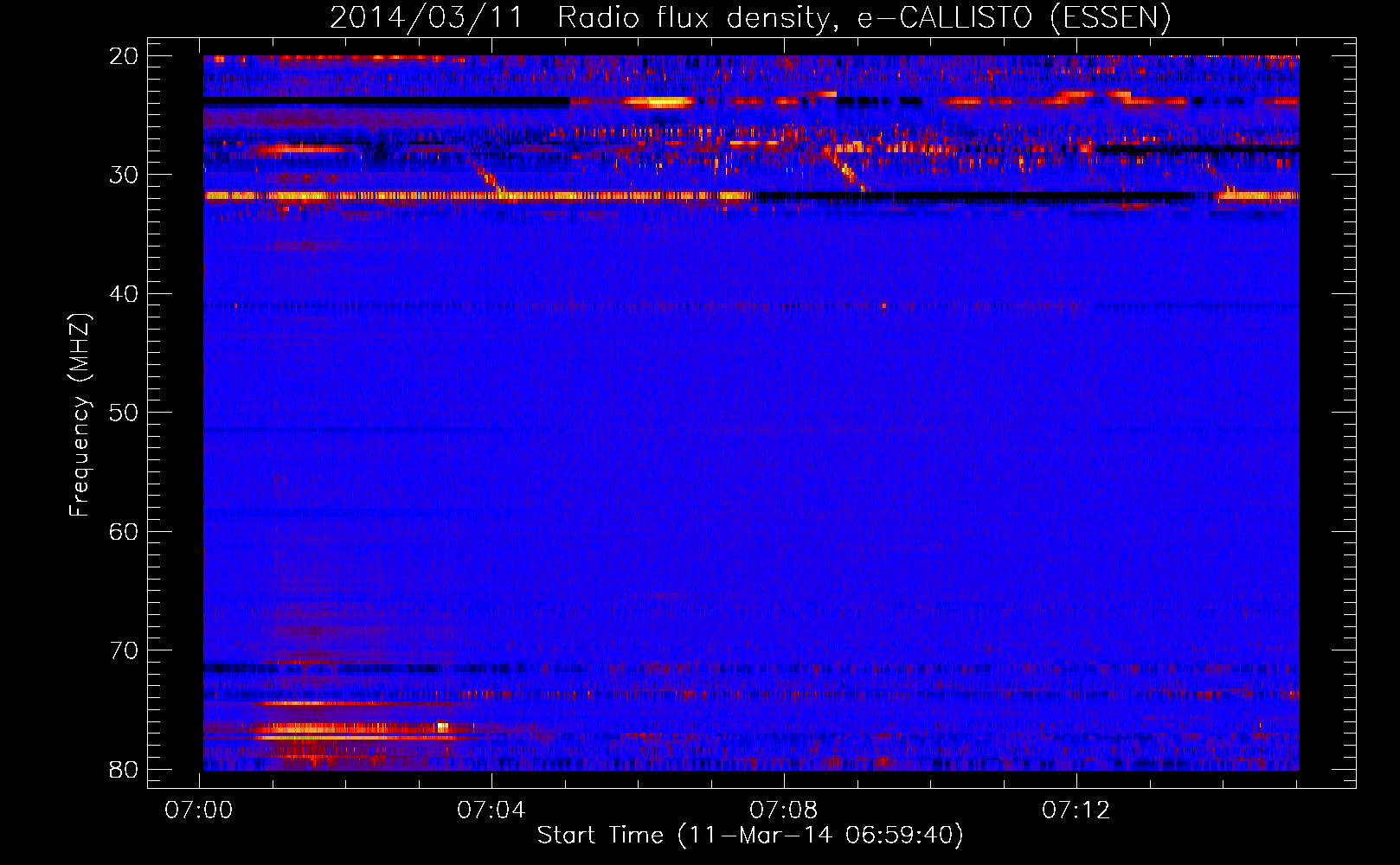Select the 'Frequency (MHZ)' axis label
Image resolution: width=1400 pixels, height=865 pixels.
click(x=80, y=415)
